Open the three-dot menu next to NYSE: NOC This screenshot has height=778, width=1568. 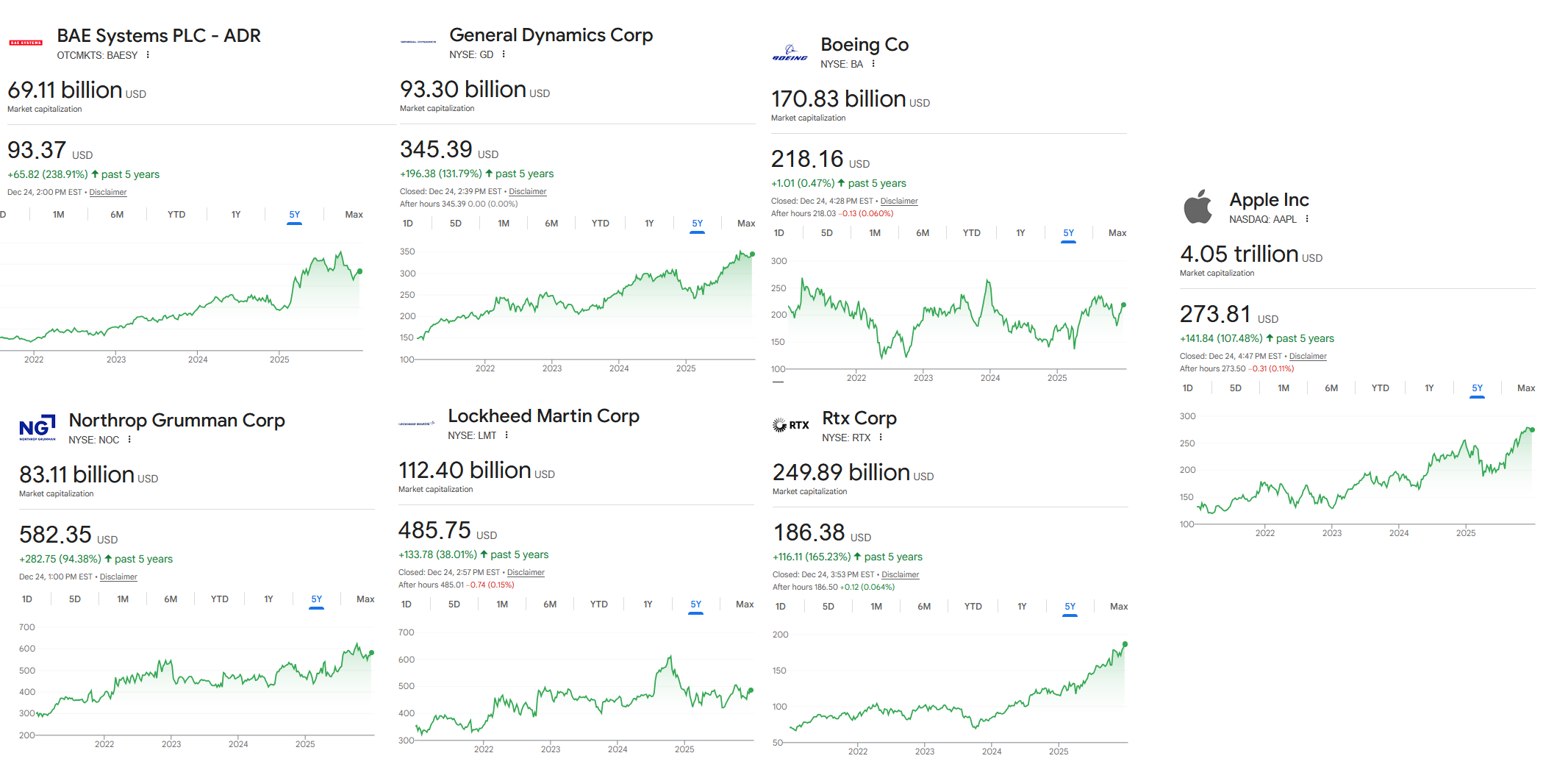[129, 440]
